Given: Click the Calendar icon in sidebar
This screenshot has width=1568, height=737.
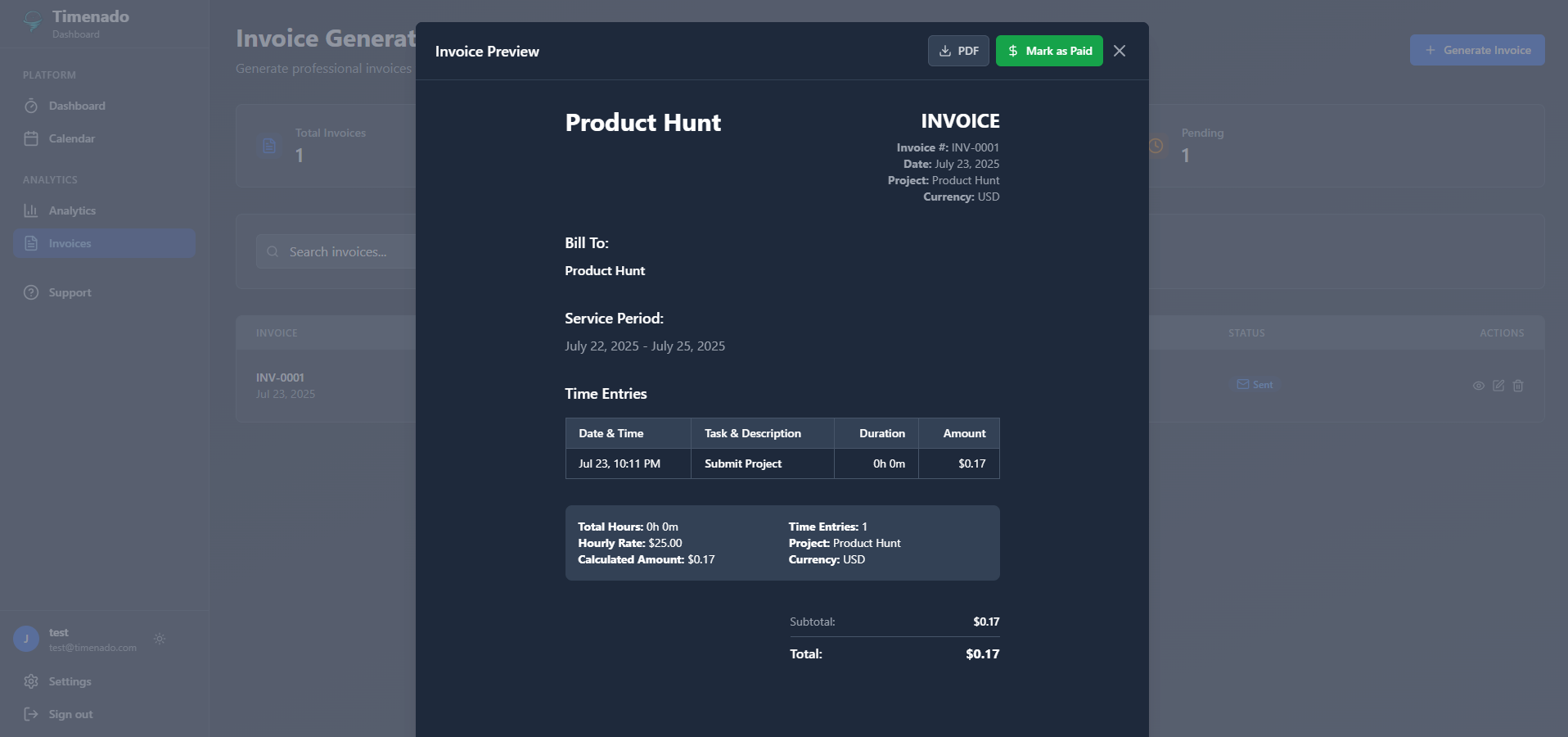Looking at the screenshot, I should (x=31, y=138).
